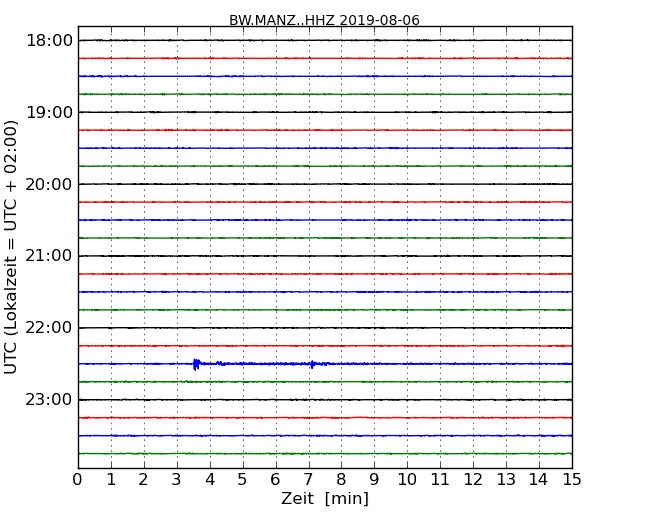Click the x-axis tick label 14
Image resolution: width=650 pixels, height=520 pixels.
[538, 479]
